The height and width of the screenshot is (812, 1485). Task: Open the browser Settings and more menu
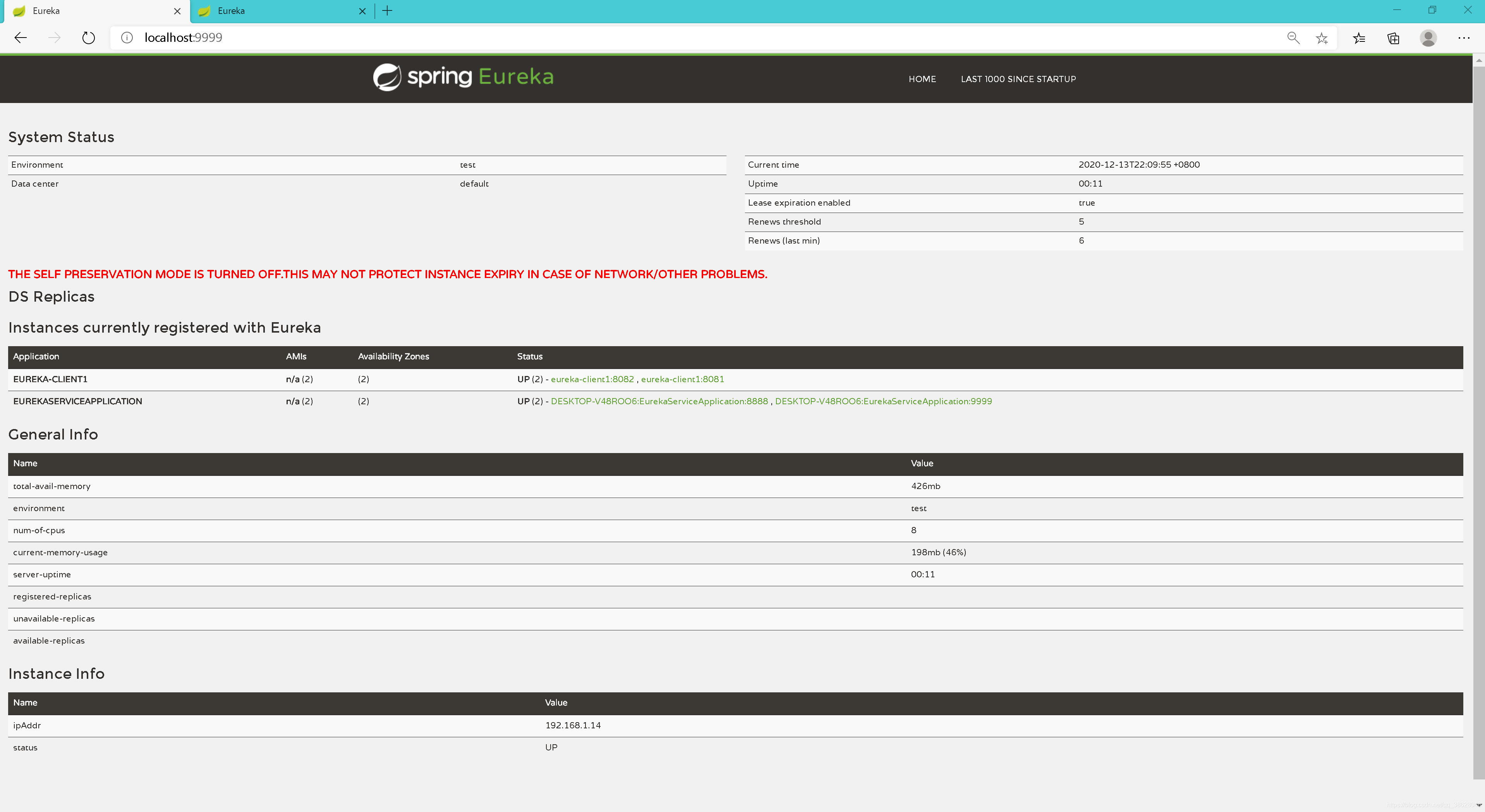click(1464, 38)
